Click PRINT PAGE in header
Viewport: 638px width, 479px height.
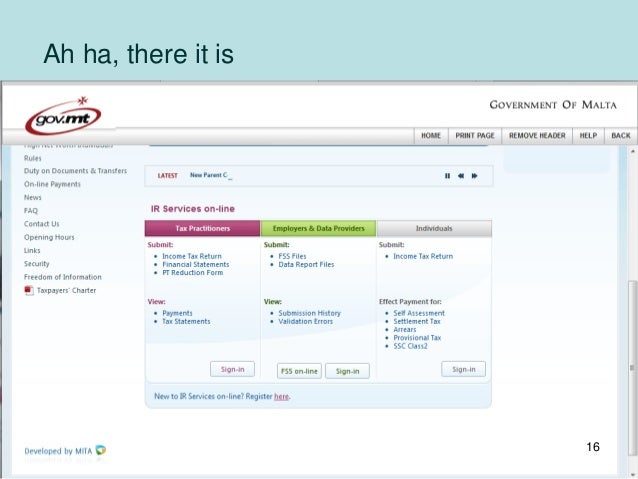coord(475,136)
